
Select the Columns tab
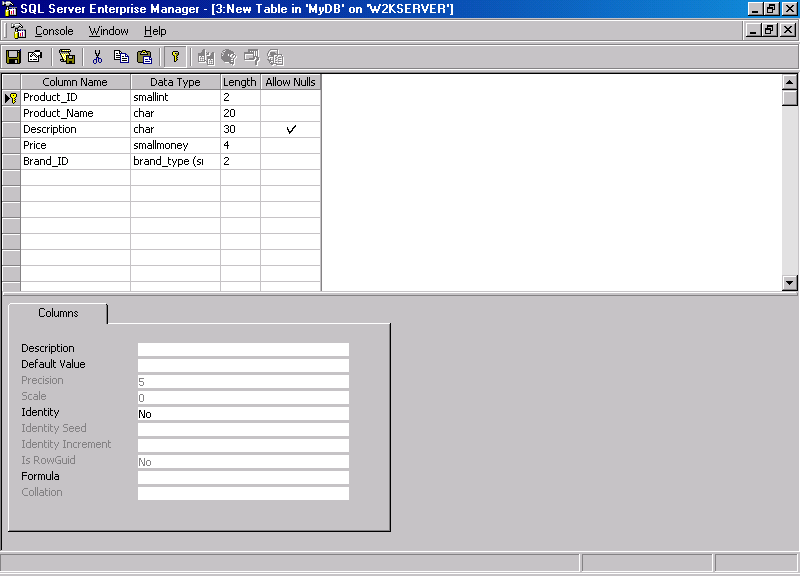point(58,313)
